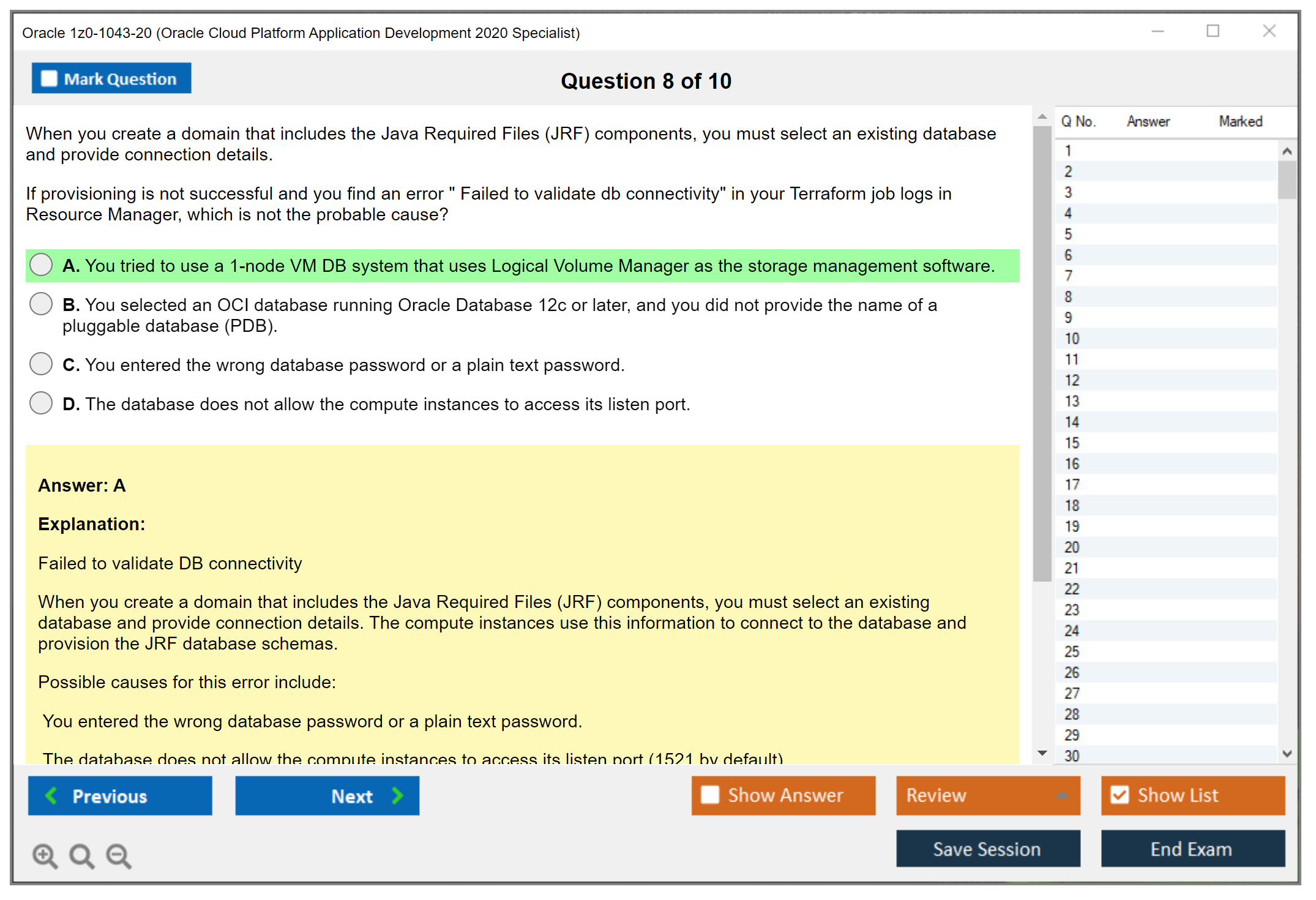Click the white checkbox icon on Mark Question
This screenshot has height=900, width=1316.
tap(48, 78)
